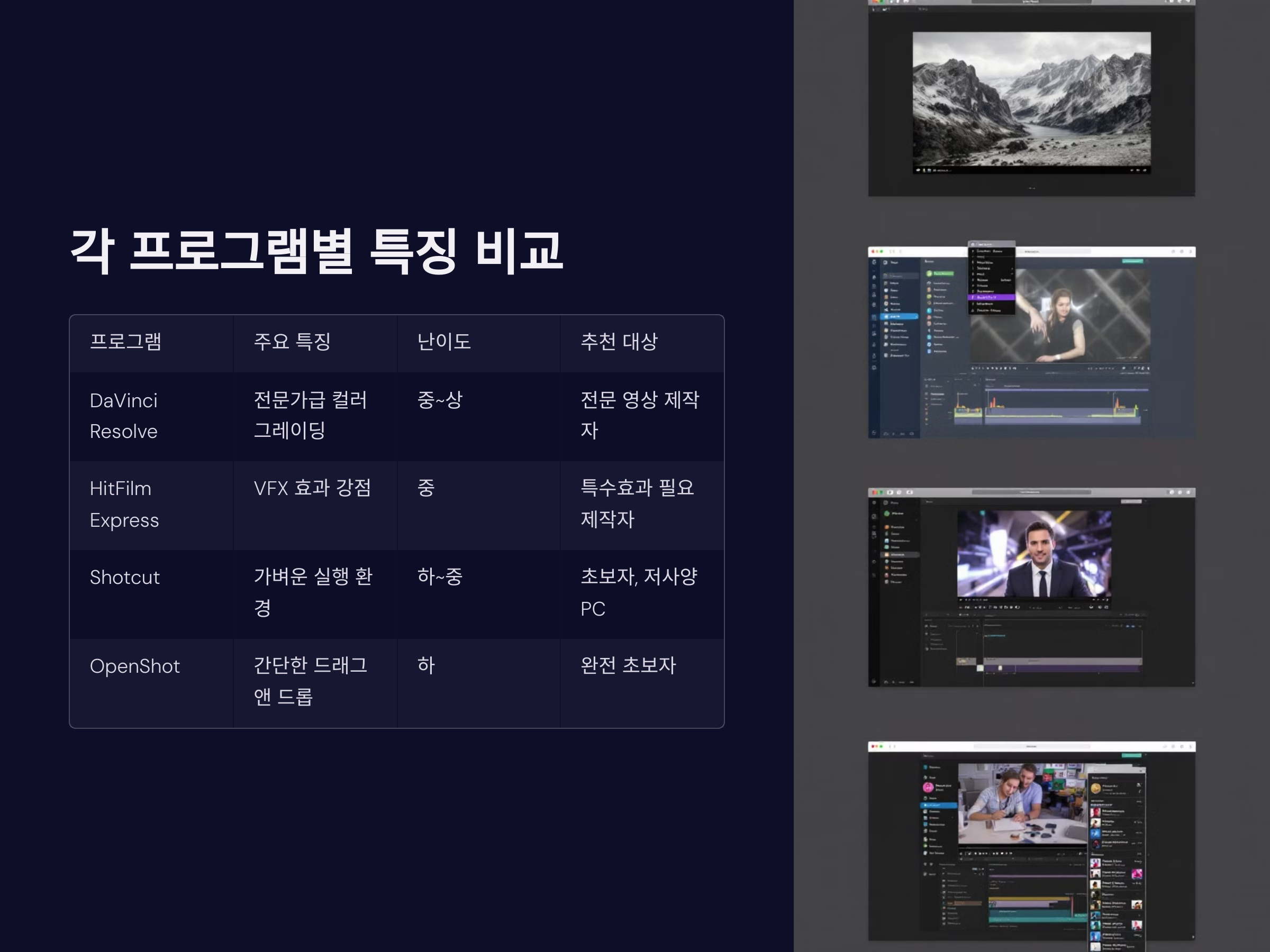Click the blue selected sidebar row in the second screenshot

pos(899,316)
